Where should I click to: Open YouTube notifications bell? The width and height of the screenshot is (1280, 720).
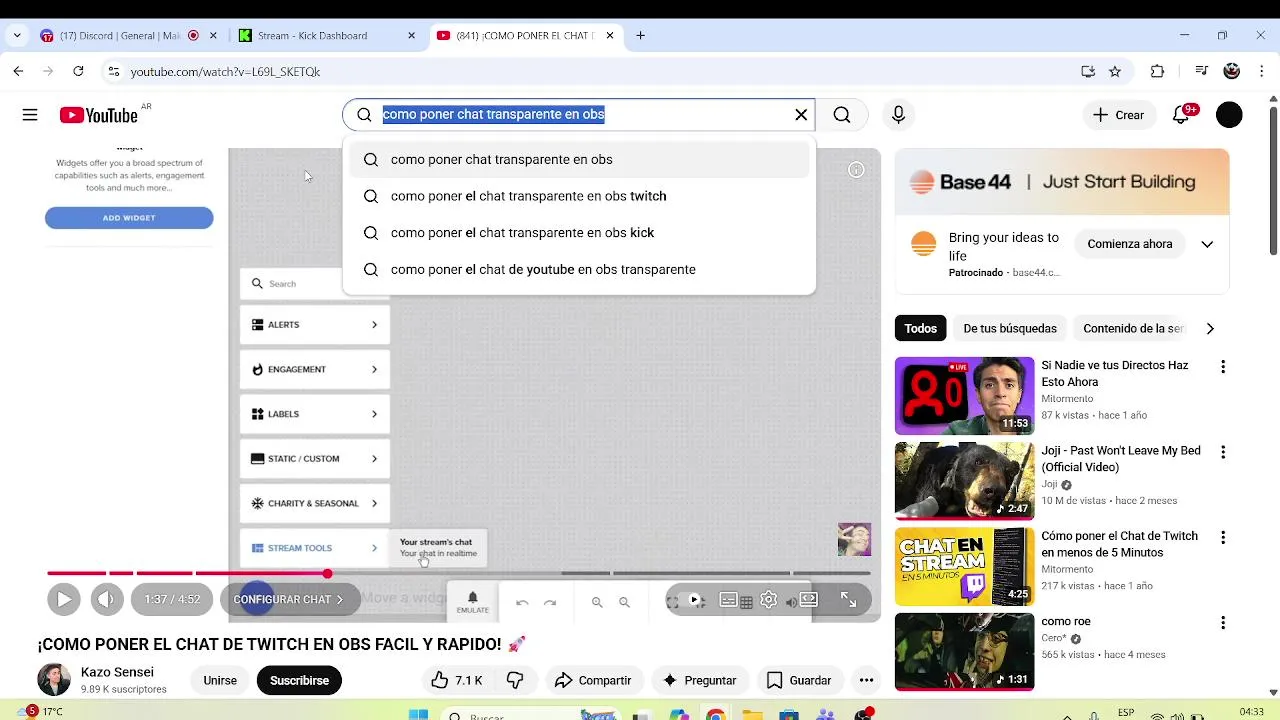1181,115
